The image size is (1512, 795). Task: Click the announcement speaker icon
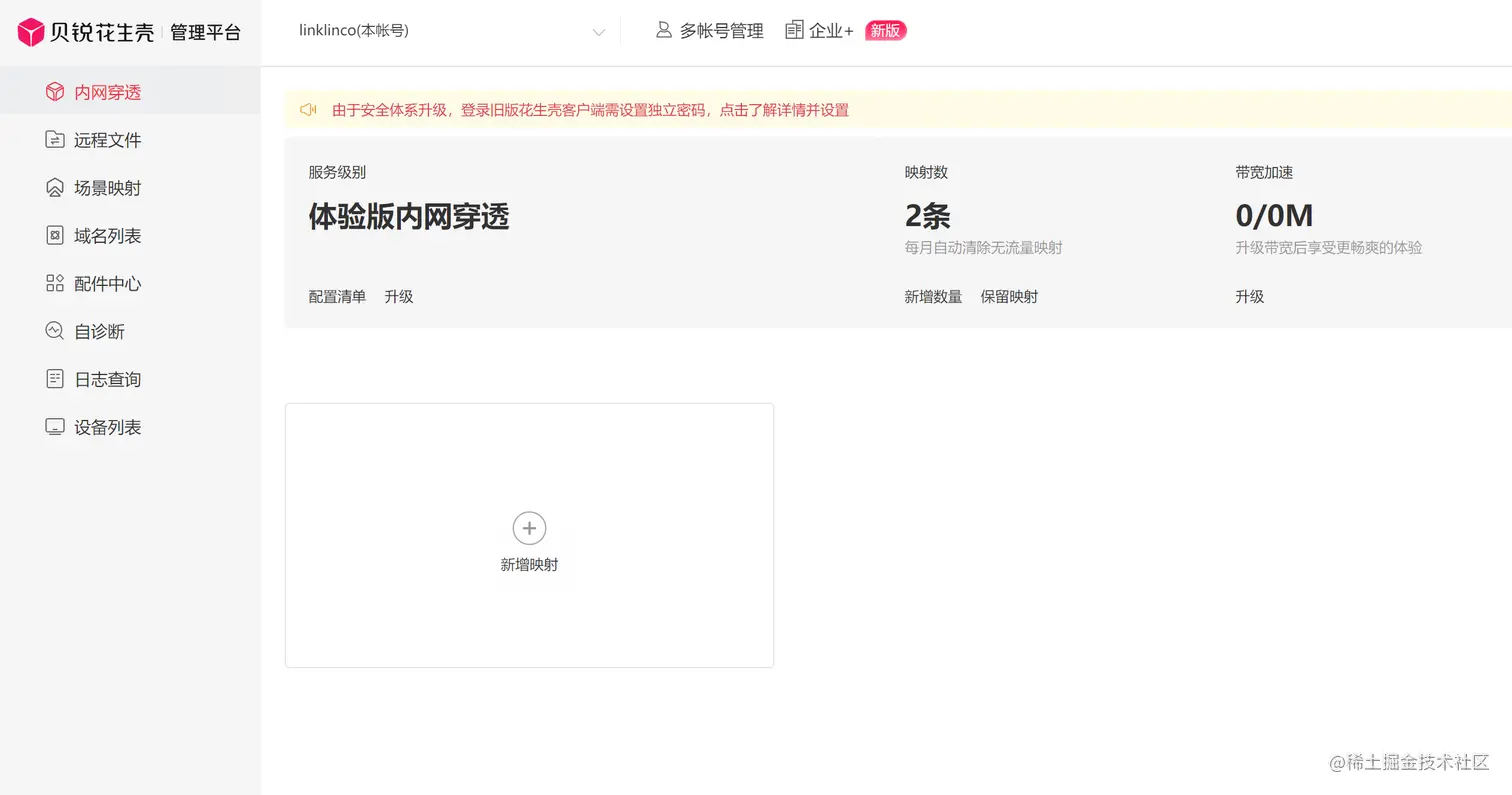308,110
